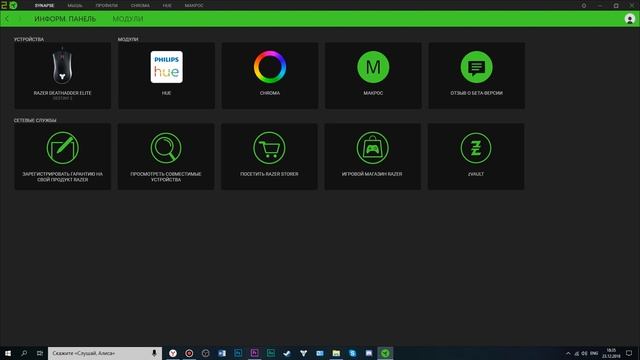Viewport: 640px width, 360px height.
Task: Switch to the HUE top tab
Action: click(167, 6)
